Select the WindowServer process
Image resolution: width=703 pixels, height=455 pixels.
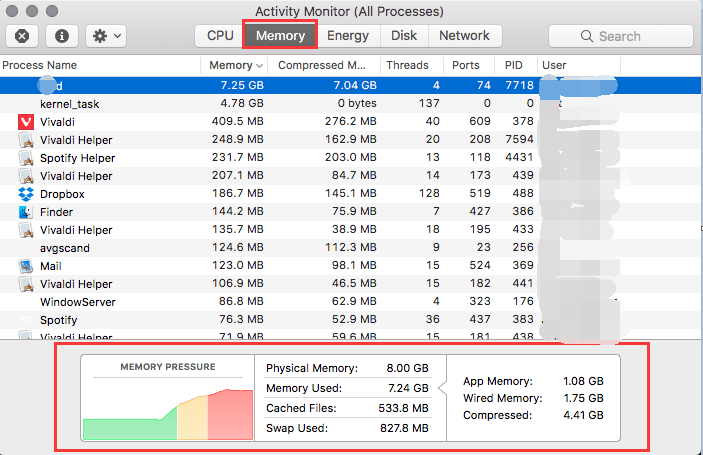coord(350,302)
